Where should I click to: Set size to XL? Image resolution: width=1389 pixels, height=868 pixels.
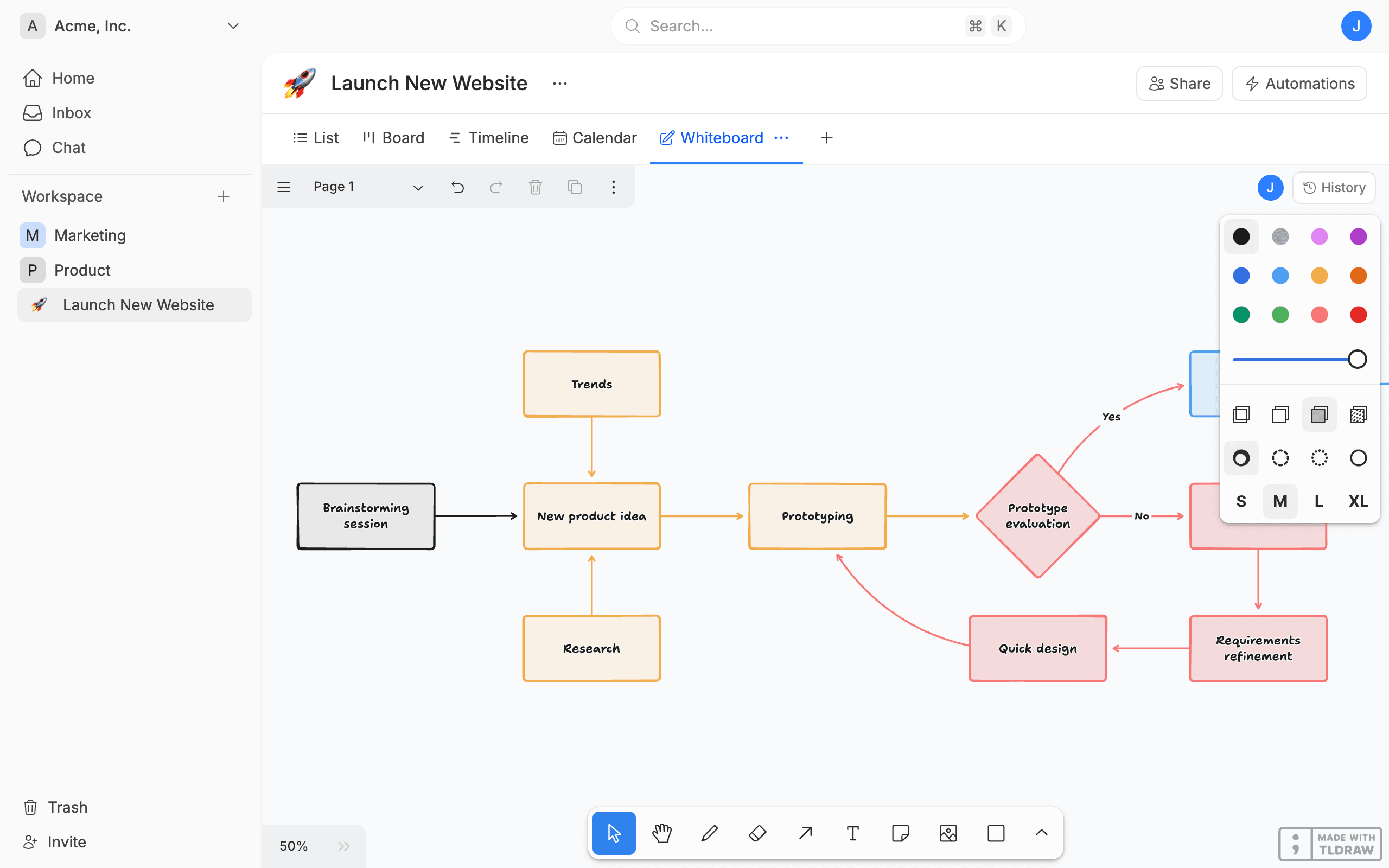pos(1358,501)
